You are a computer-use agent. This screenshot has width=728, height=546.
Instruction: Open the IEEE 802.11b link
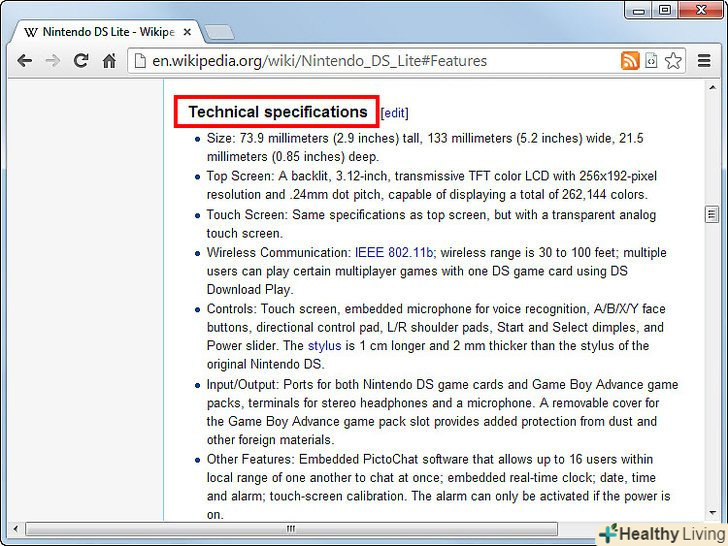[395, 253]
